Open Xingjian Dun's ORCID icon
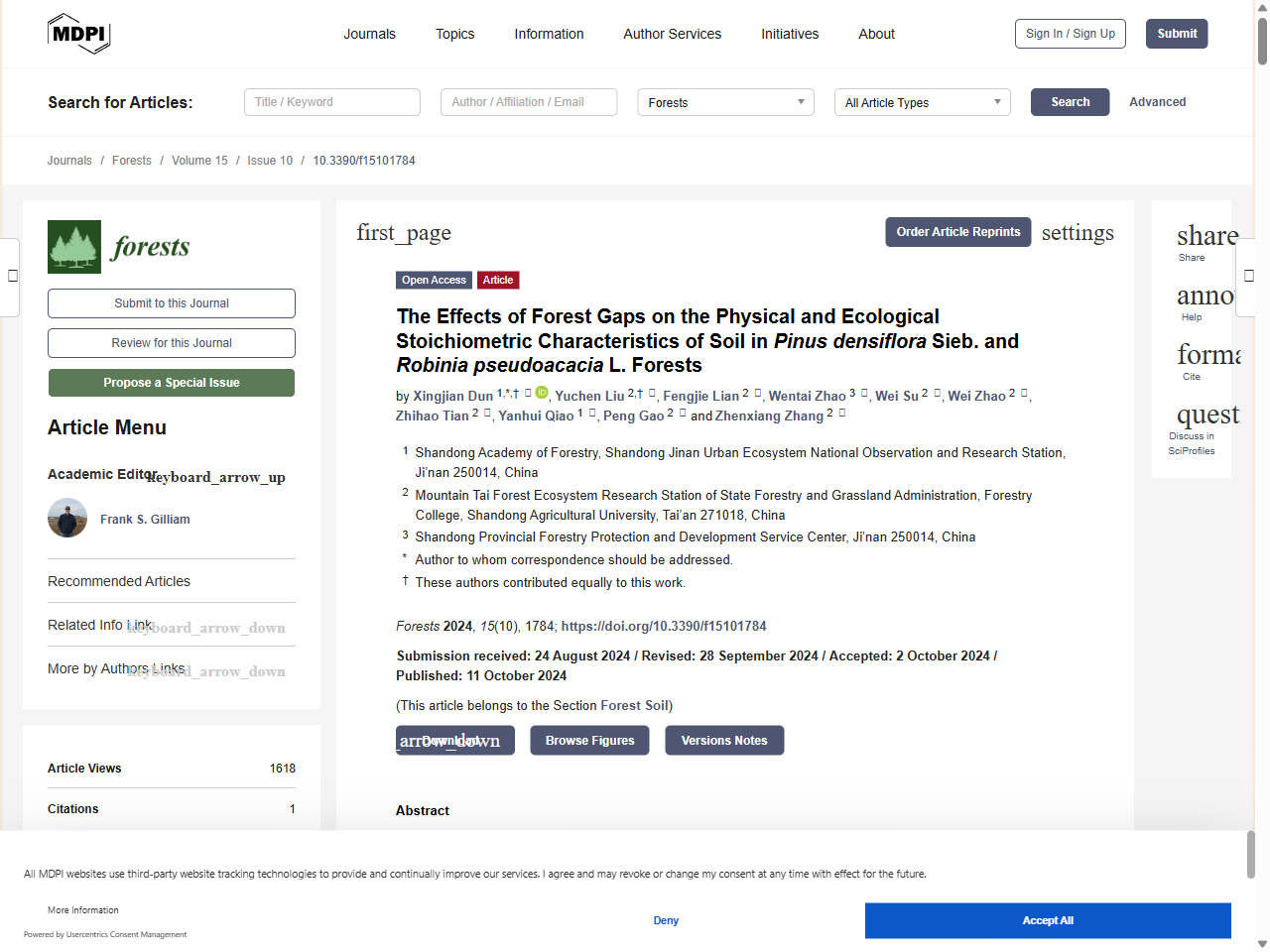The height and width of the screenshot is (952, 1270). click(542, 393)
